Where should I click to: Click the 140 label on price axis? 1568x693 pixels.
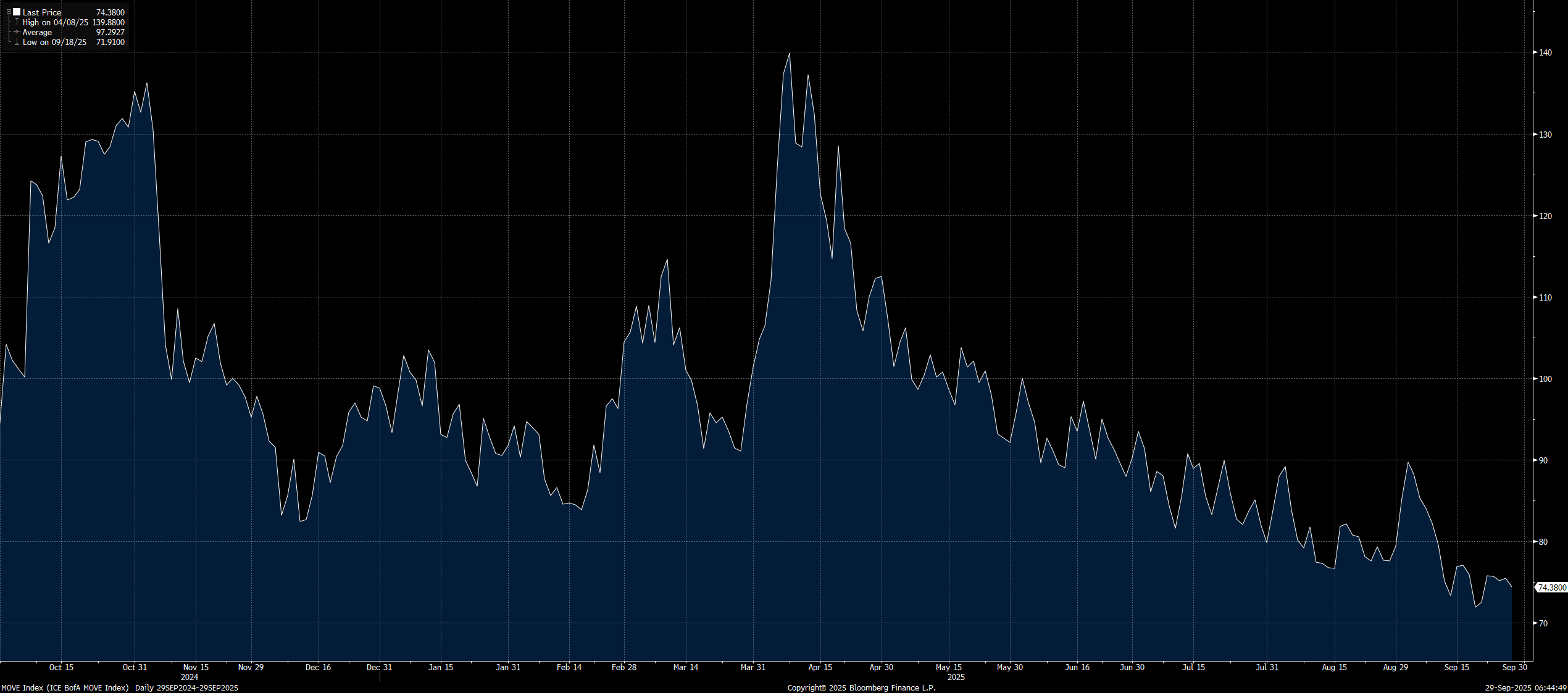1545,53
